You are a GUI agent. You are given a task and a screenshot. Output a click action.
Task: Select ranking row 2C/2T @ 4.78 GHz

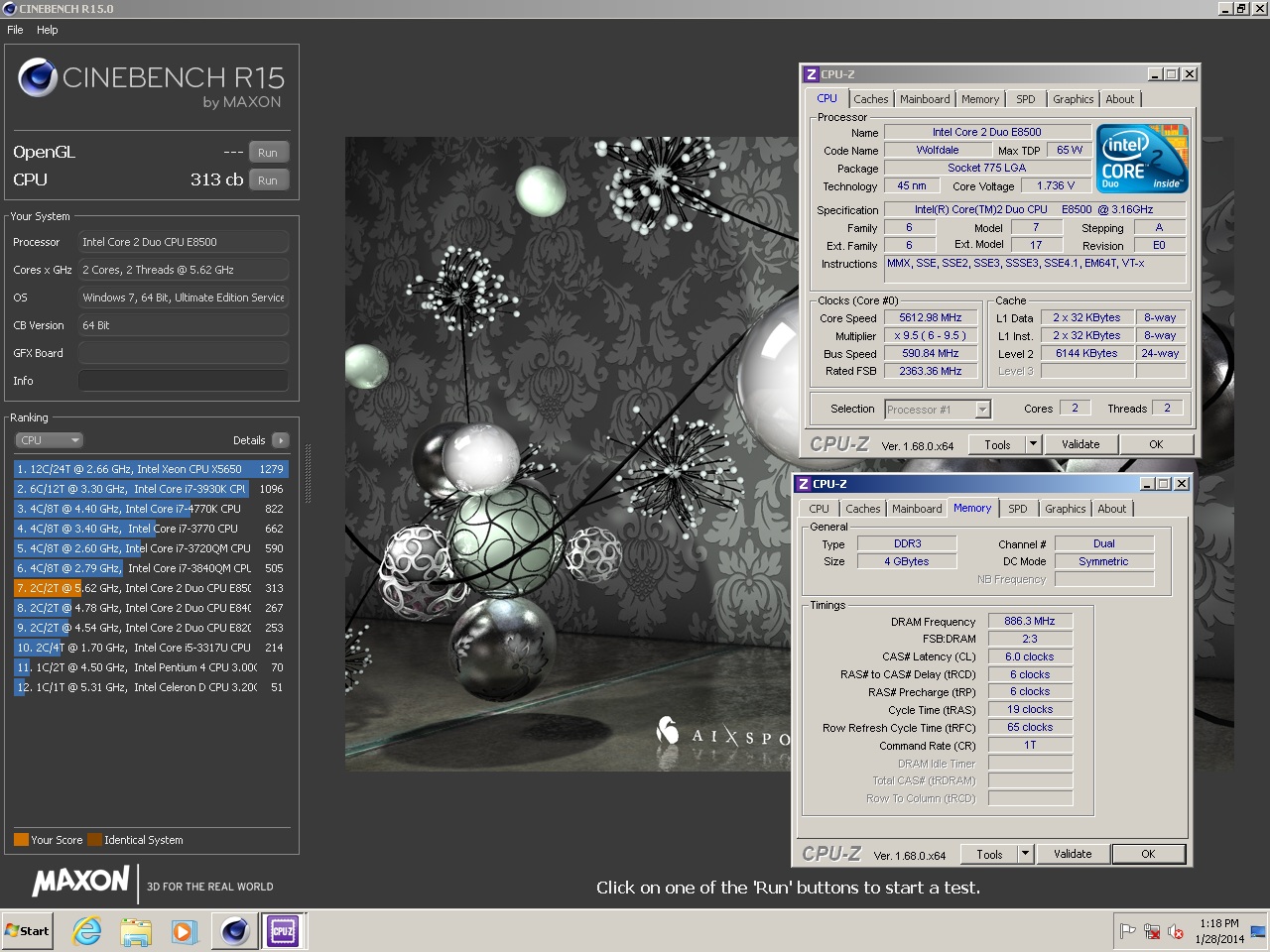click(151, 608)
